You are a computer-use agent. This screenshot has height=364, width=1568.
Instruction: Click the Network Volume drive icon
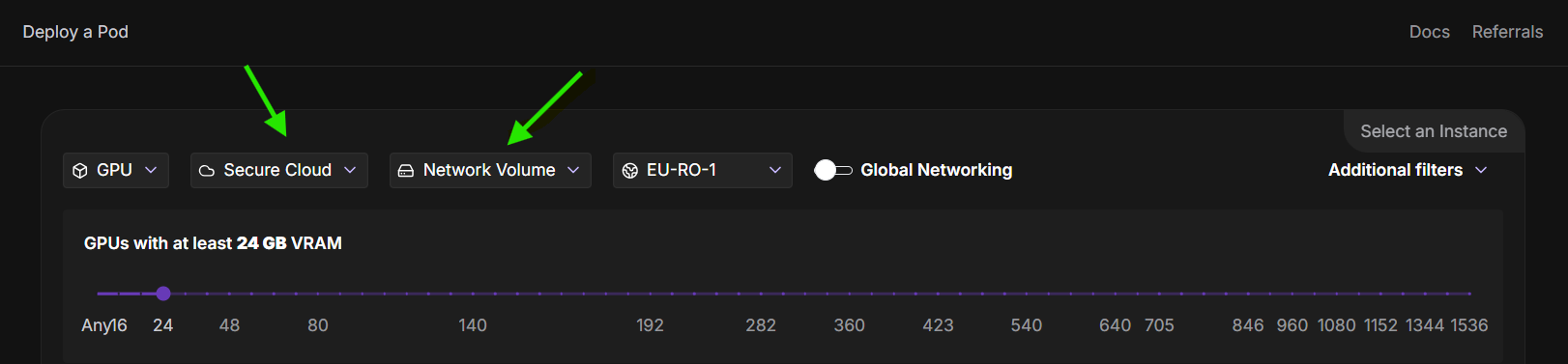pyautogui.click(x=406, y=171)
